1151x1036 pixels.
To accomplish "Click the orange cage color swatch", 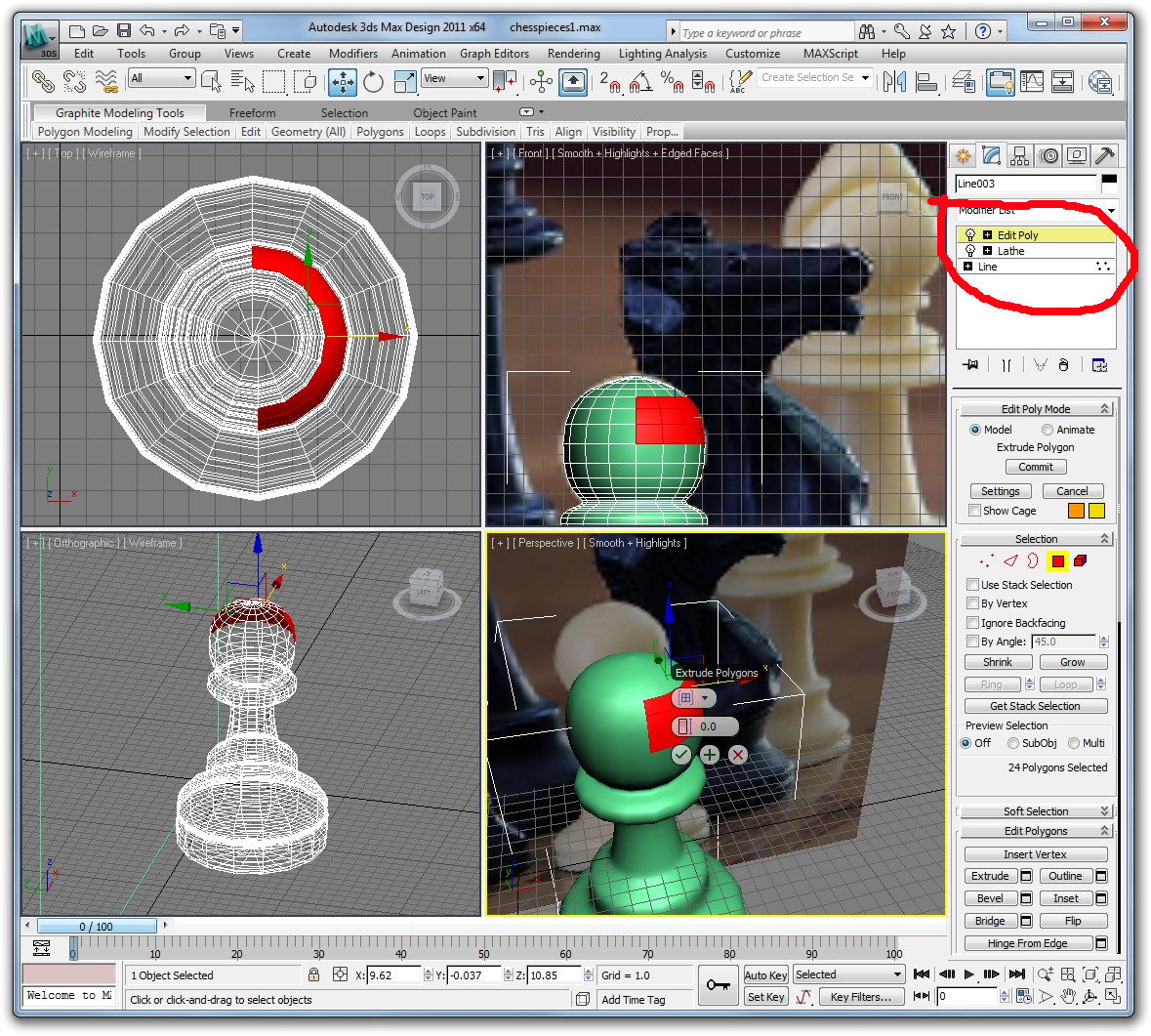I will pos(1076,511).
